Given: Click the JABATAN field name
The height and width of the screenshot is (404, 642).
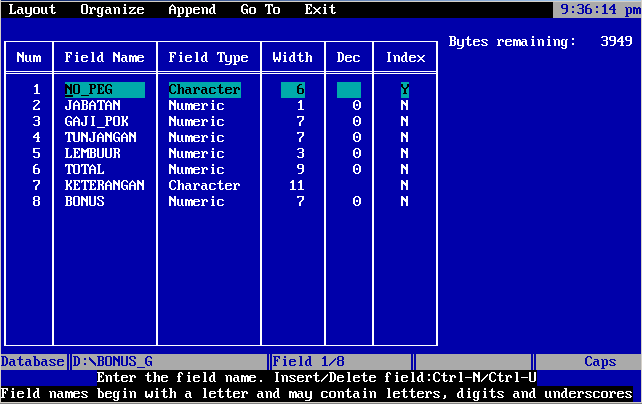Looking at the screenshot, I should (x=93, y=106).
